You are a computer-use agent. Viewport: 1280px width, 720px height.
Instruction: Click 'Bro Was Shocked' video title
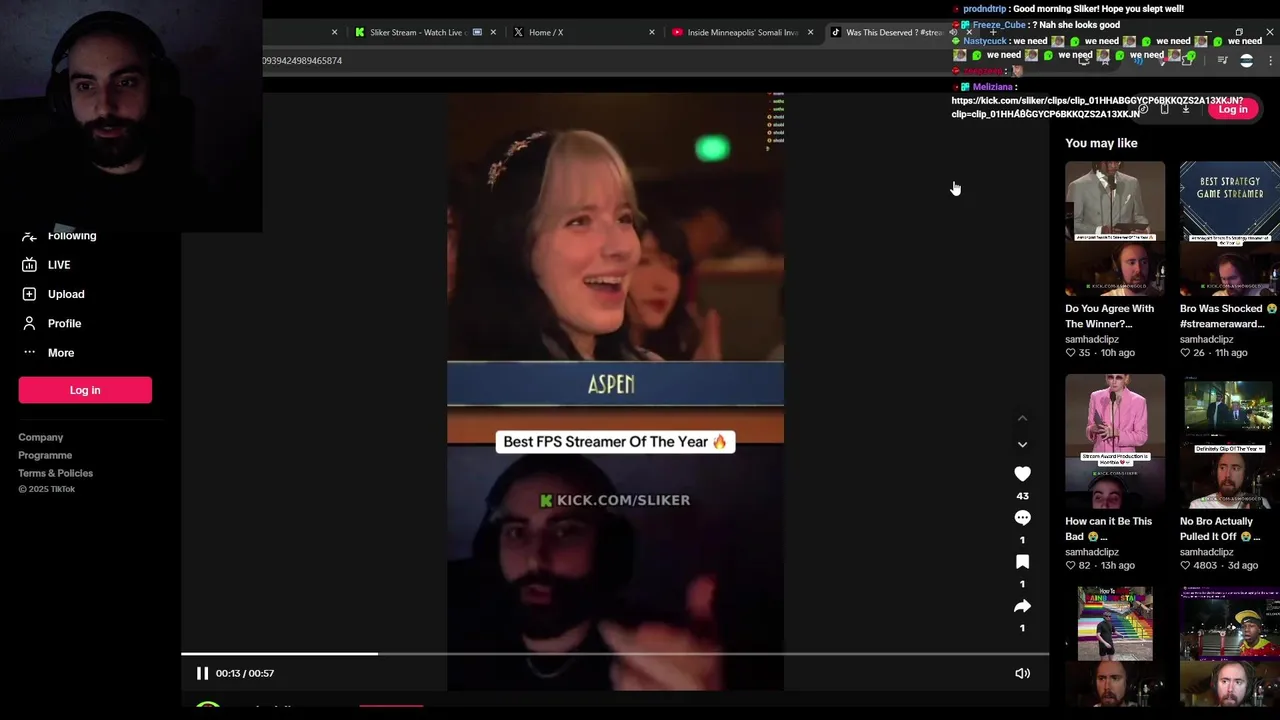1229,316
